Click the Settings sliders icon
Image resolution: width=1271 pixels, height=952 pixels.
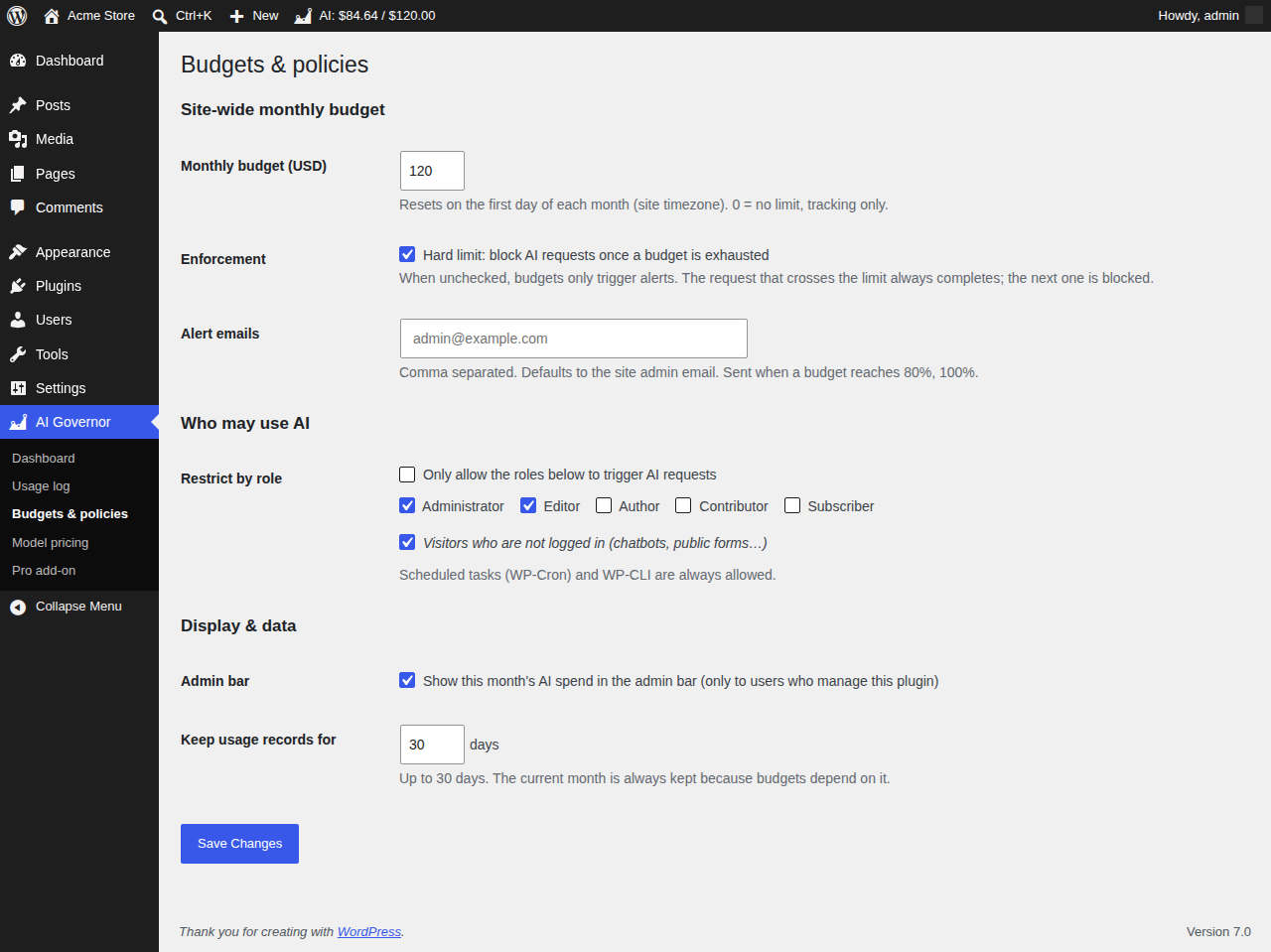pos(18,388)
